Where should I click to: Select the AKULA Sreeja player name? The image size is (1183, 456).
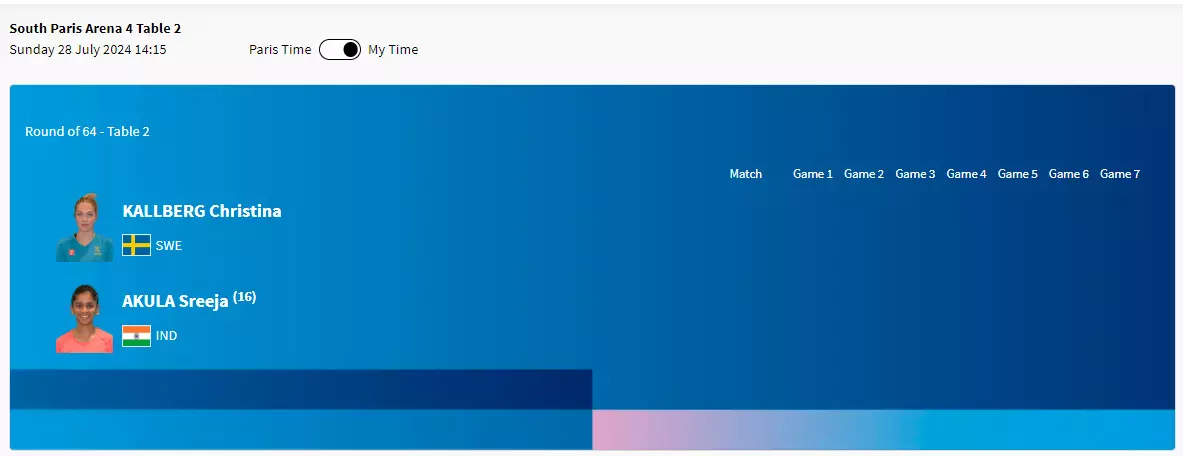(176, 301)
